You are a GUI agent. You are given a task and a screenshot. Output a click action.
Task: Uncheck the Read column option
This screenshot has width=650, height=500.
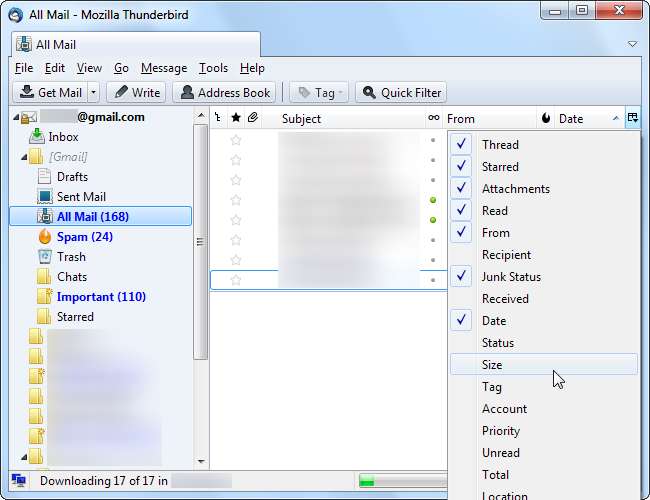coord(544,211)
